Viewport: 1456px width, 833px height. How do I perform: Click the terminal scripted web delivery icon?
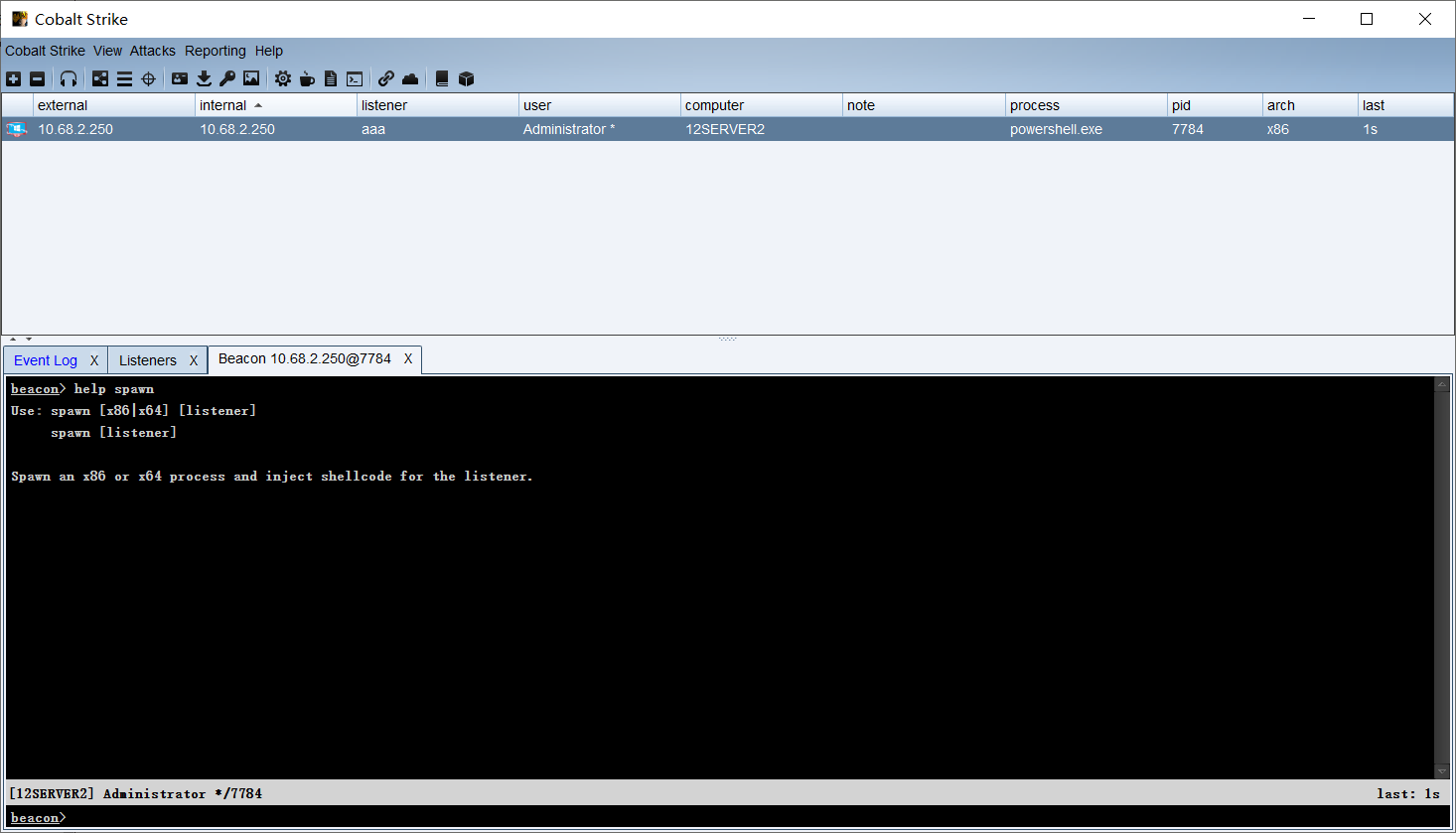click(x=355, y=78)
